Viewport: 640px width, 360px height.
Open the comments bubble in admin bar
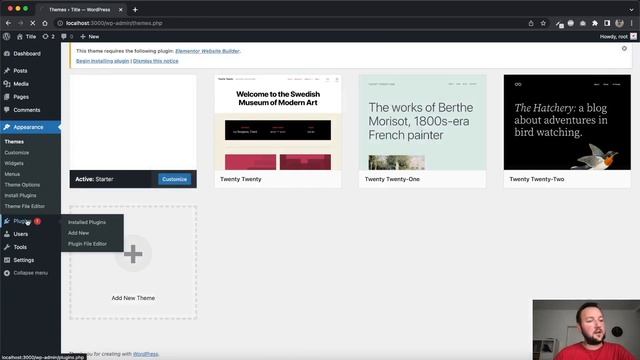coord(67,36)
